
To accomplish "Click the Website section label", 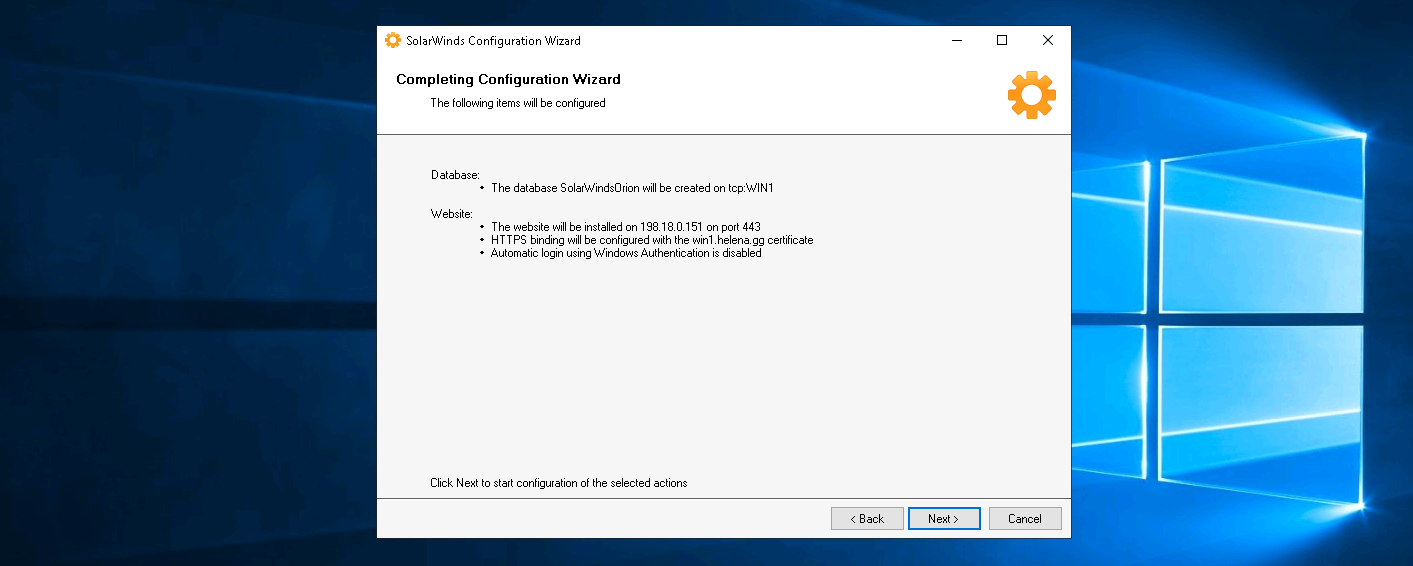I will pyautogui.click(x=451, y=214).
